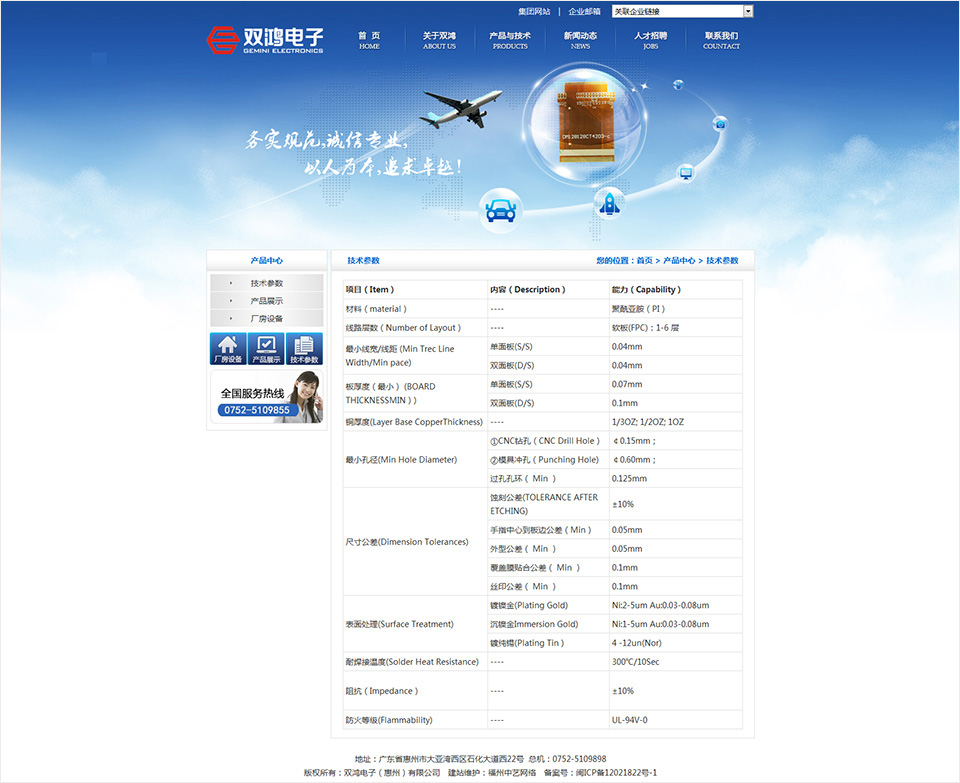Click the car icon in the banner

(x=500, y=208)
